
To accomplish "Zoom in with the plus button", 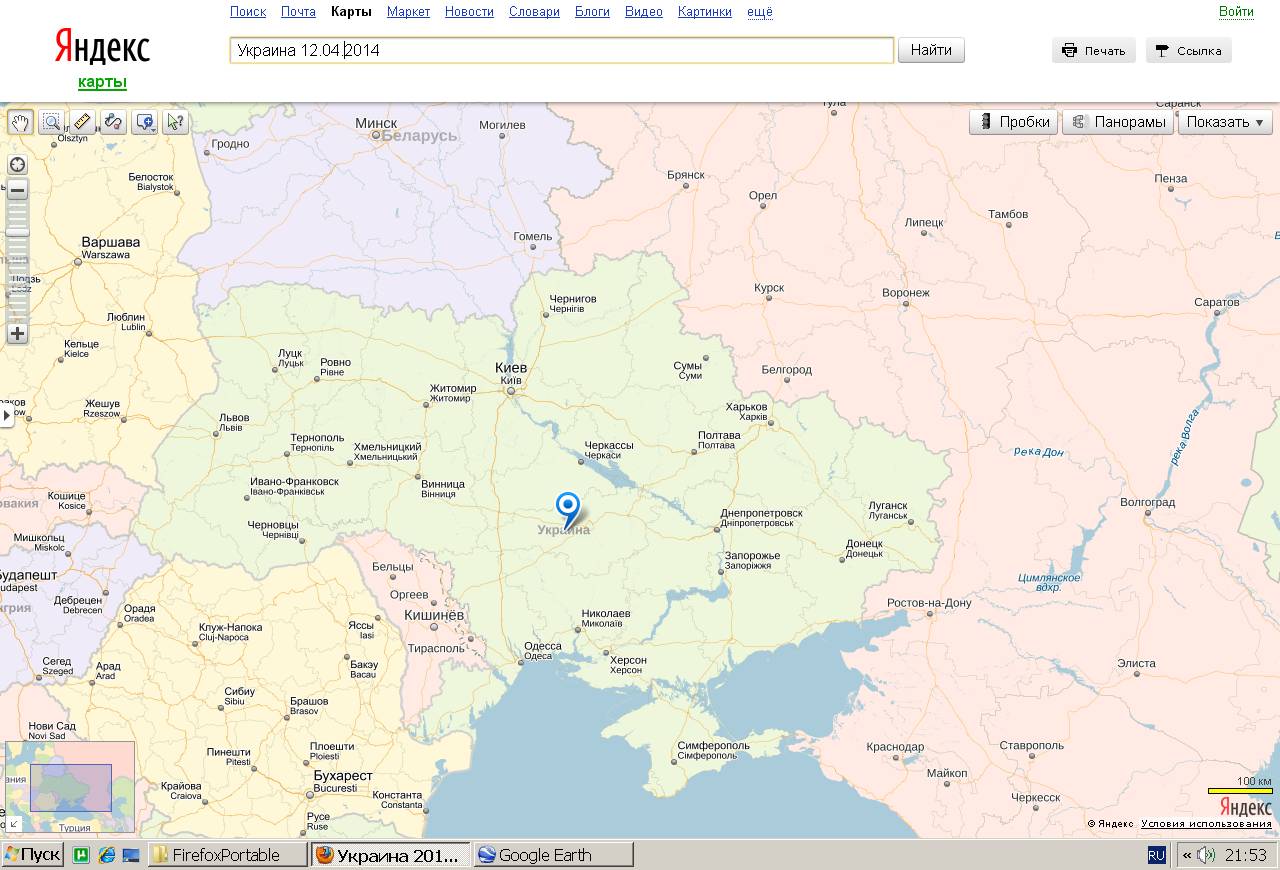I will point(17,334).
